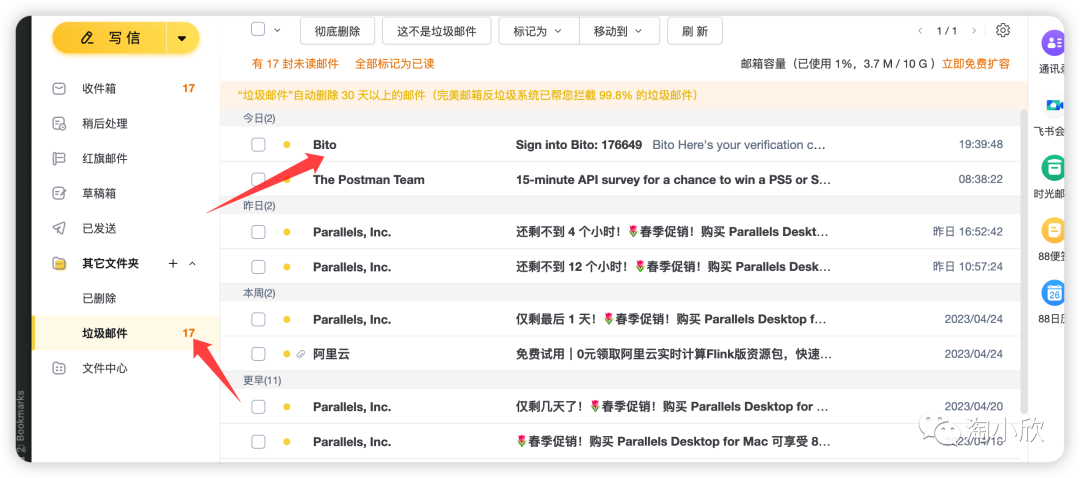The width and height of the screenshot is (1080, 478).
Task: Open the 时光邮局 green icon
Action: click(1053, 168)
